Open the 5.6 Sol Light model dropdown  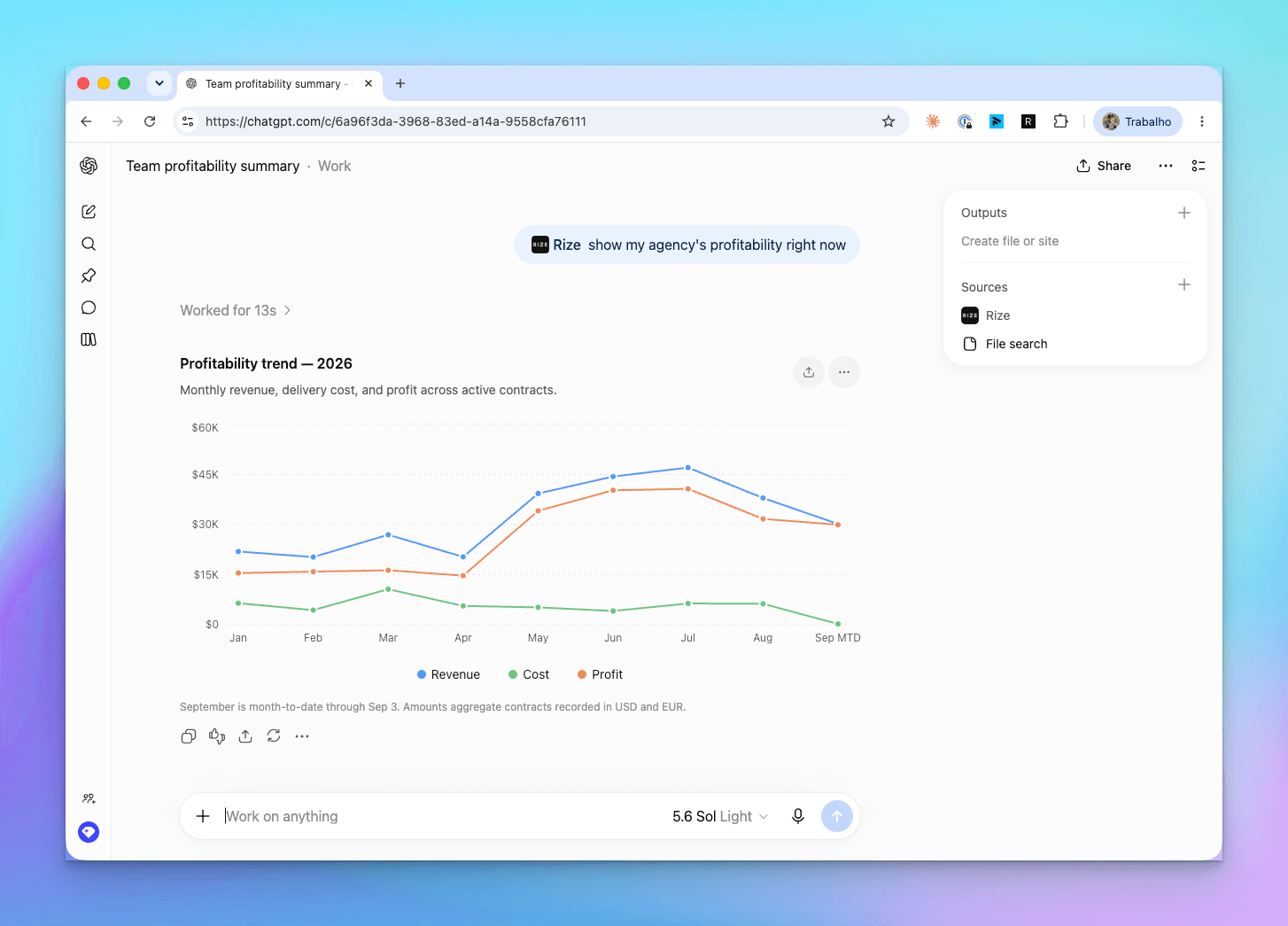tap(719, 816)
